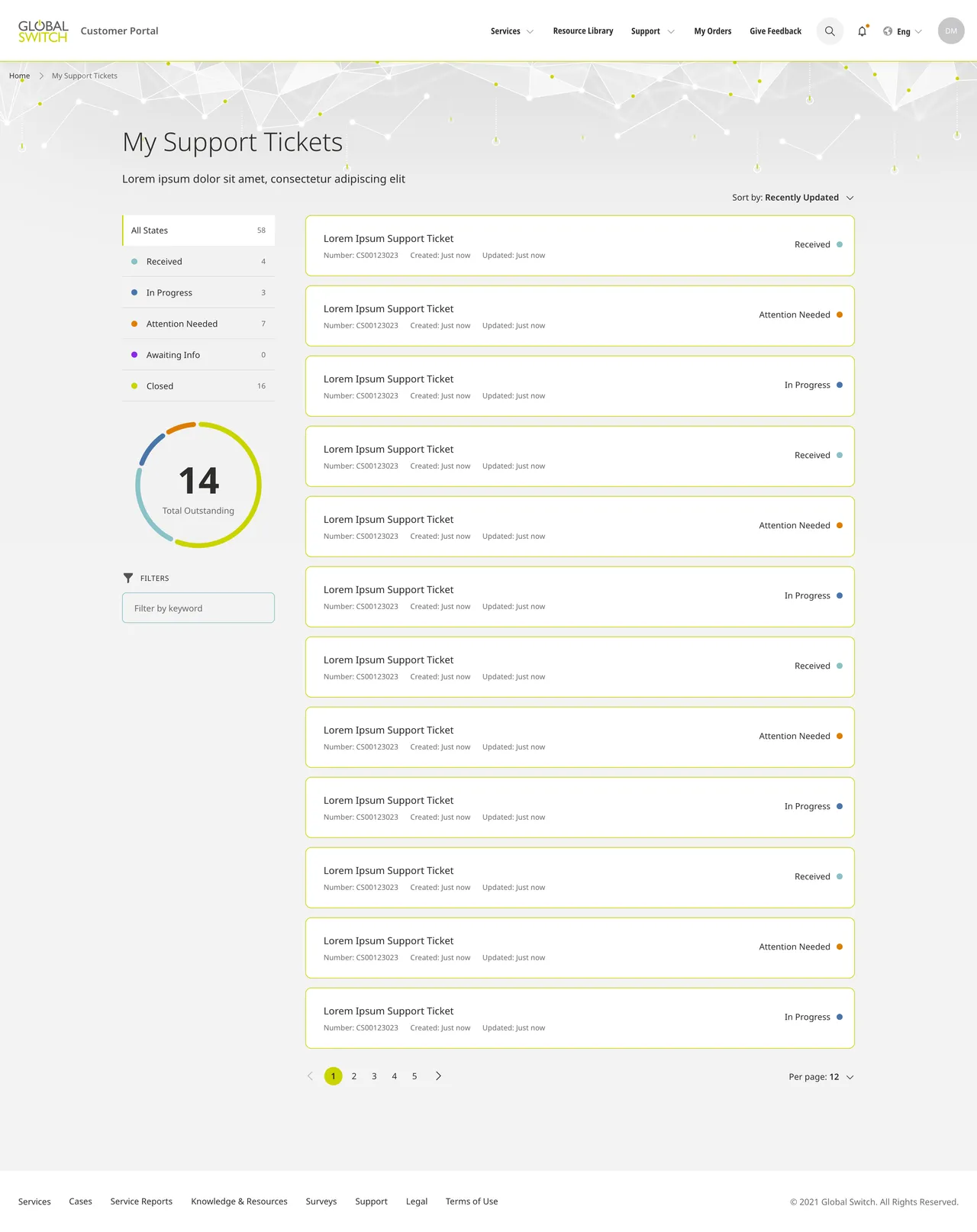Click the filter funnel icon above keyword field
Screen dimensions: 977x1232
point(127,578)
